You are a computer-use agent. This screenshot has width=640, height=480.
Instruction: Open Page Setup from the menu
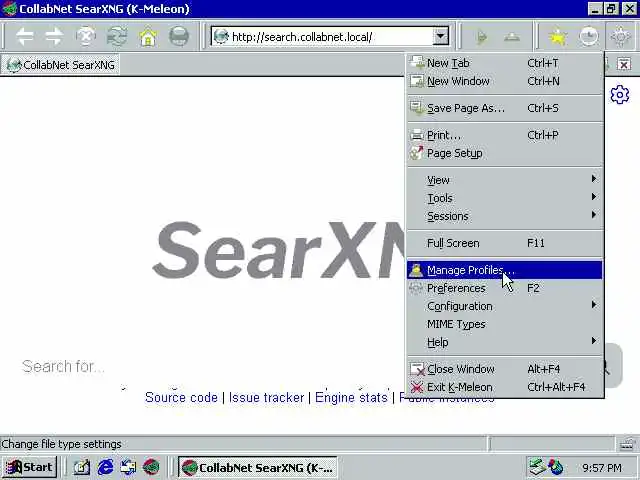coord(505,153)
